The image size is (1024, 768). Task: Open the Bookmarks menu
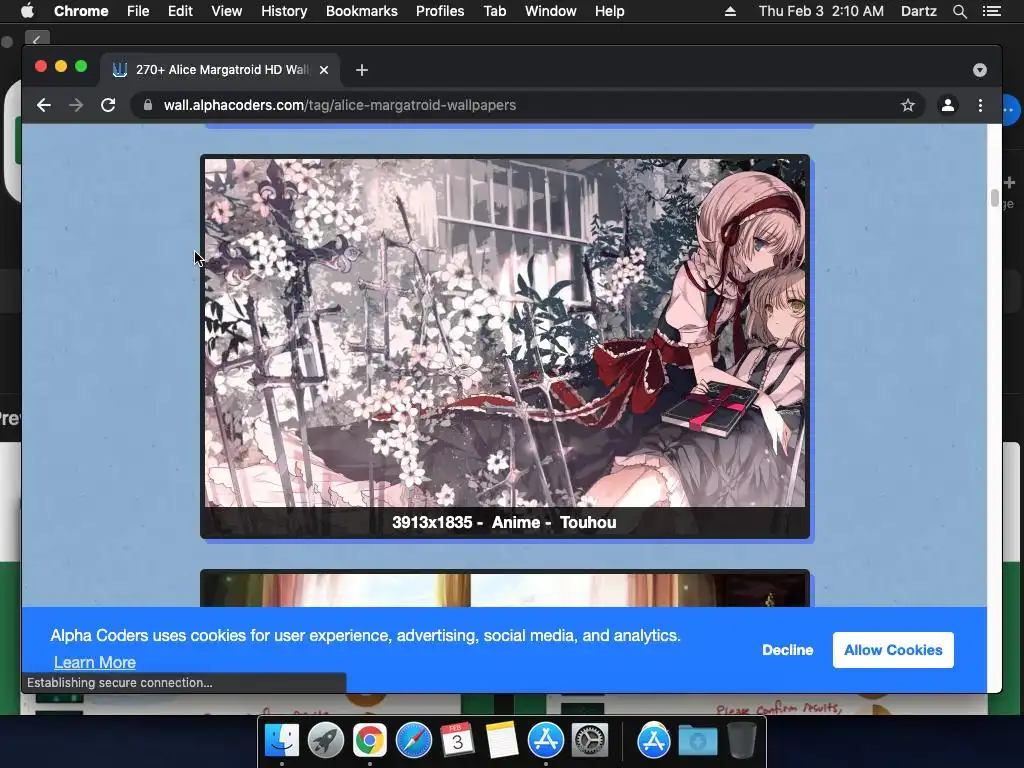tap(362, 11)
